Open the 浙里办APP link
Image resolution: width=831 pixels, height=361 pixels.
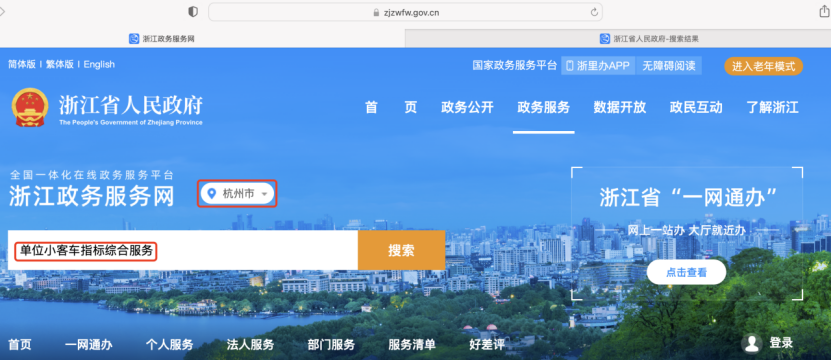[598, 66]
